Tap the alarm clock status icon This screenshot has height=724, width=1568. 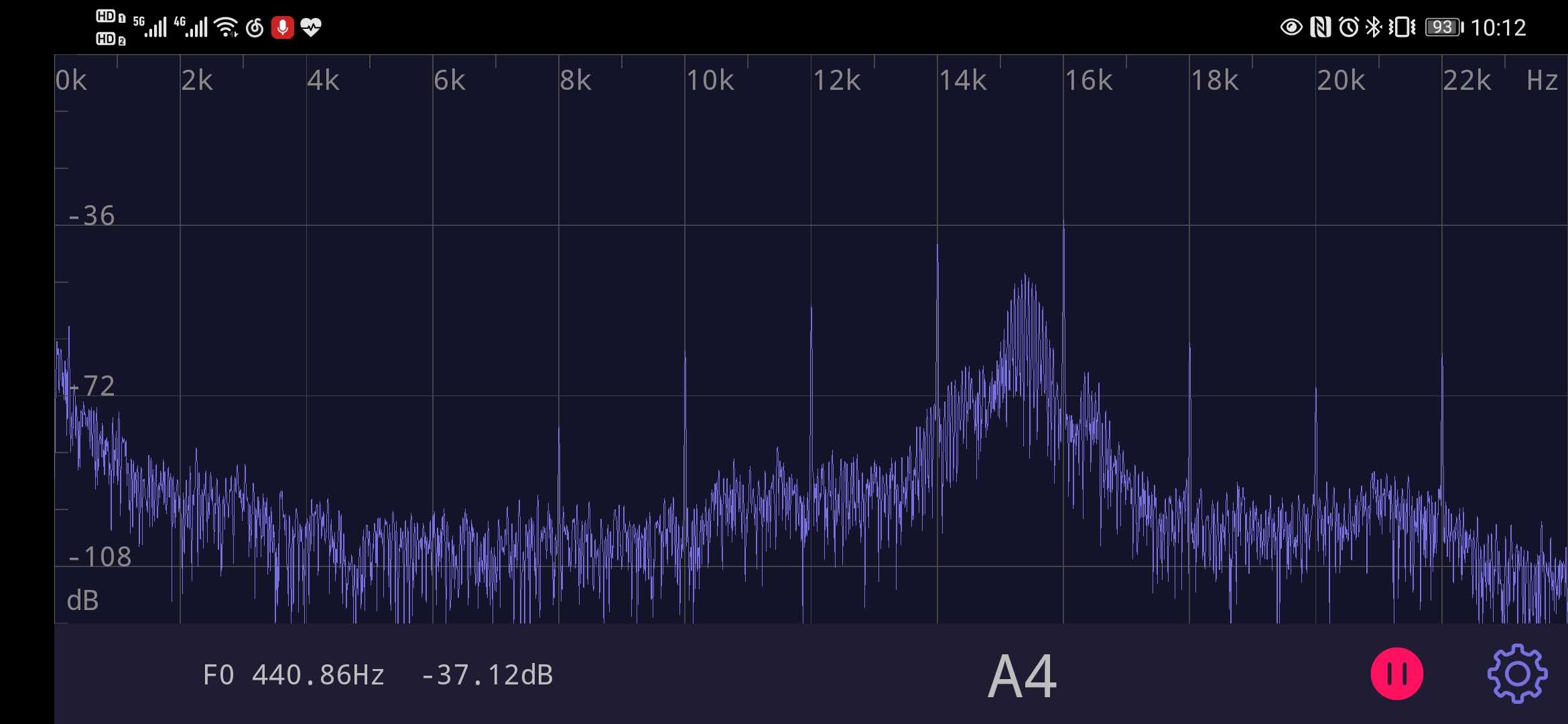tap(1349, 27)
